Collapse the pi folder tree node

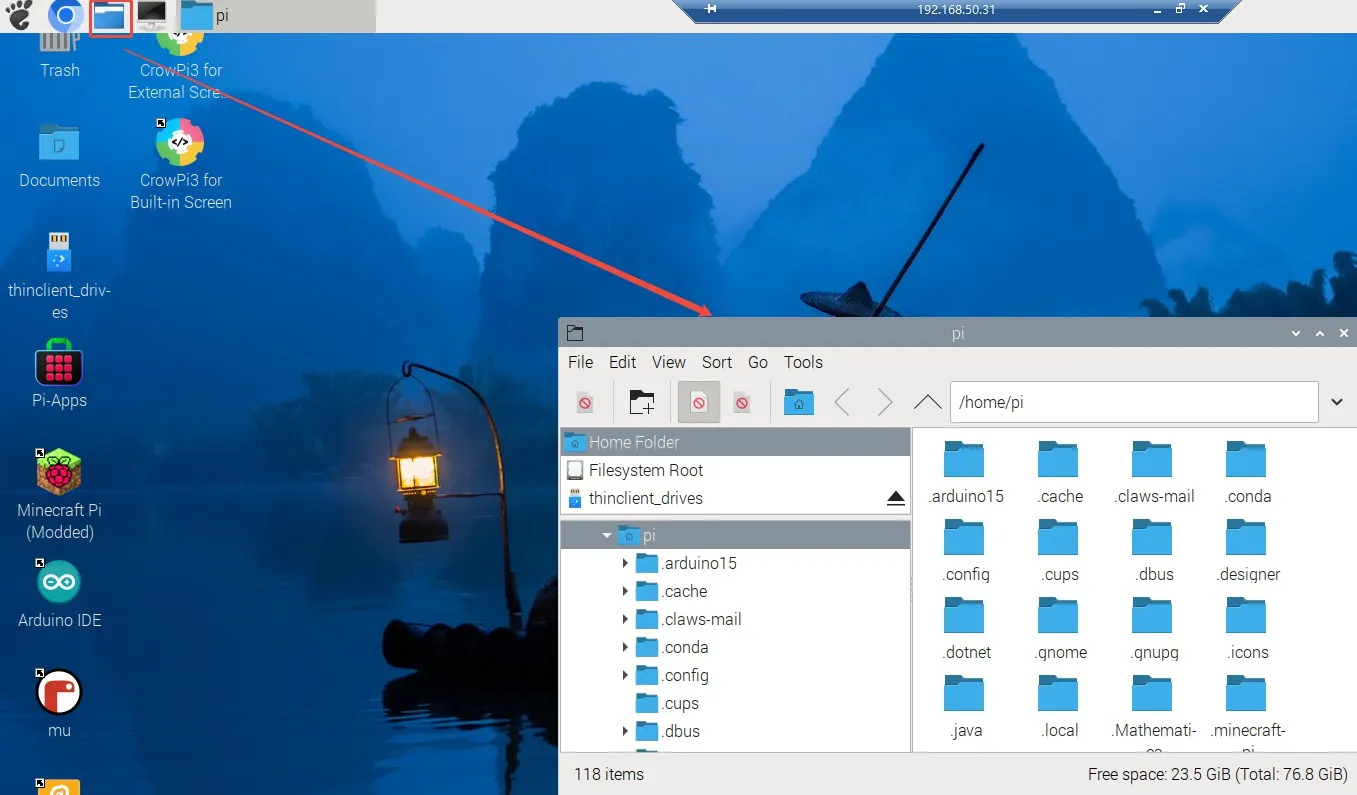[606, 535]
